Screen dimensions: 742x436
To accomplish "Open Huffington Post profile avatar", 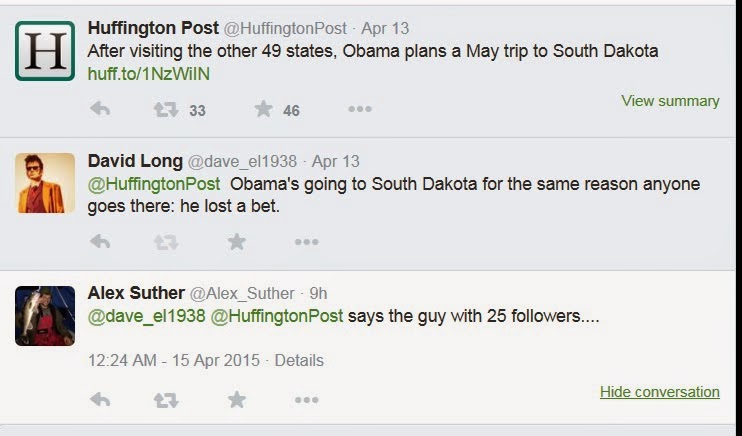I will pos(45,50).
